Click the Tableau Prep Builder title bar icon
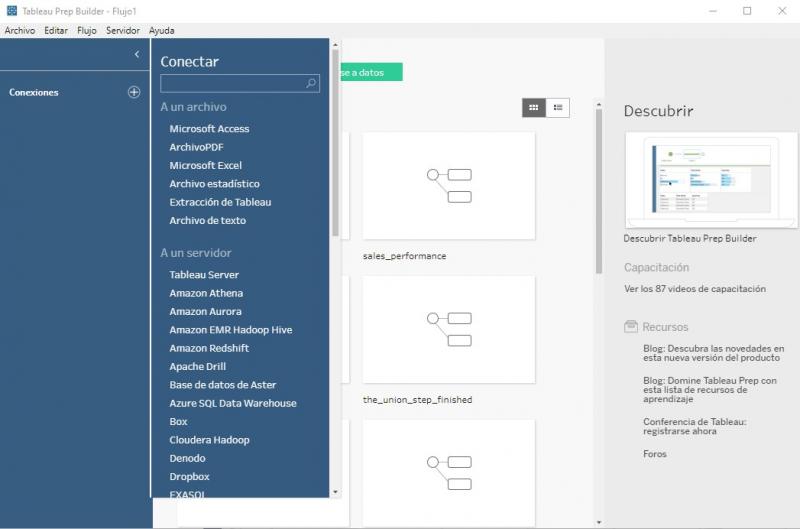Screen dimensions: 800x529 coord(10,10)
